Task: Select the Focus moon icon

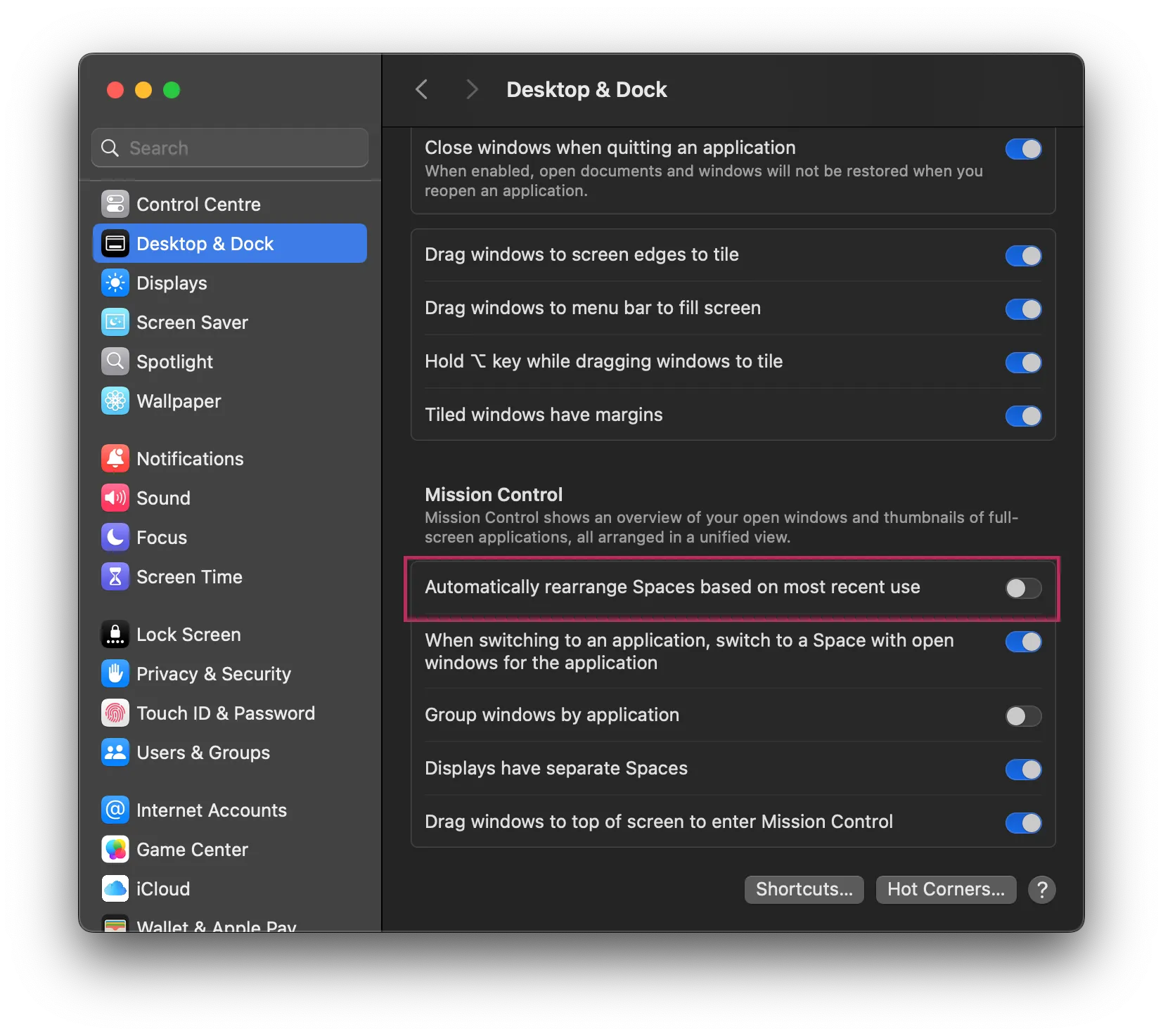Action: click(x=115, y=537)
